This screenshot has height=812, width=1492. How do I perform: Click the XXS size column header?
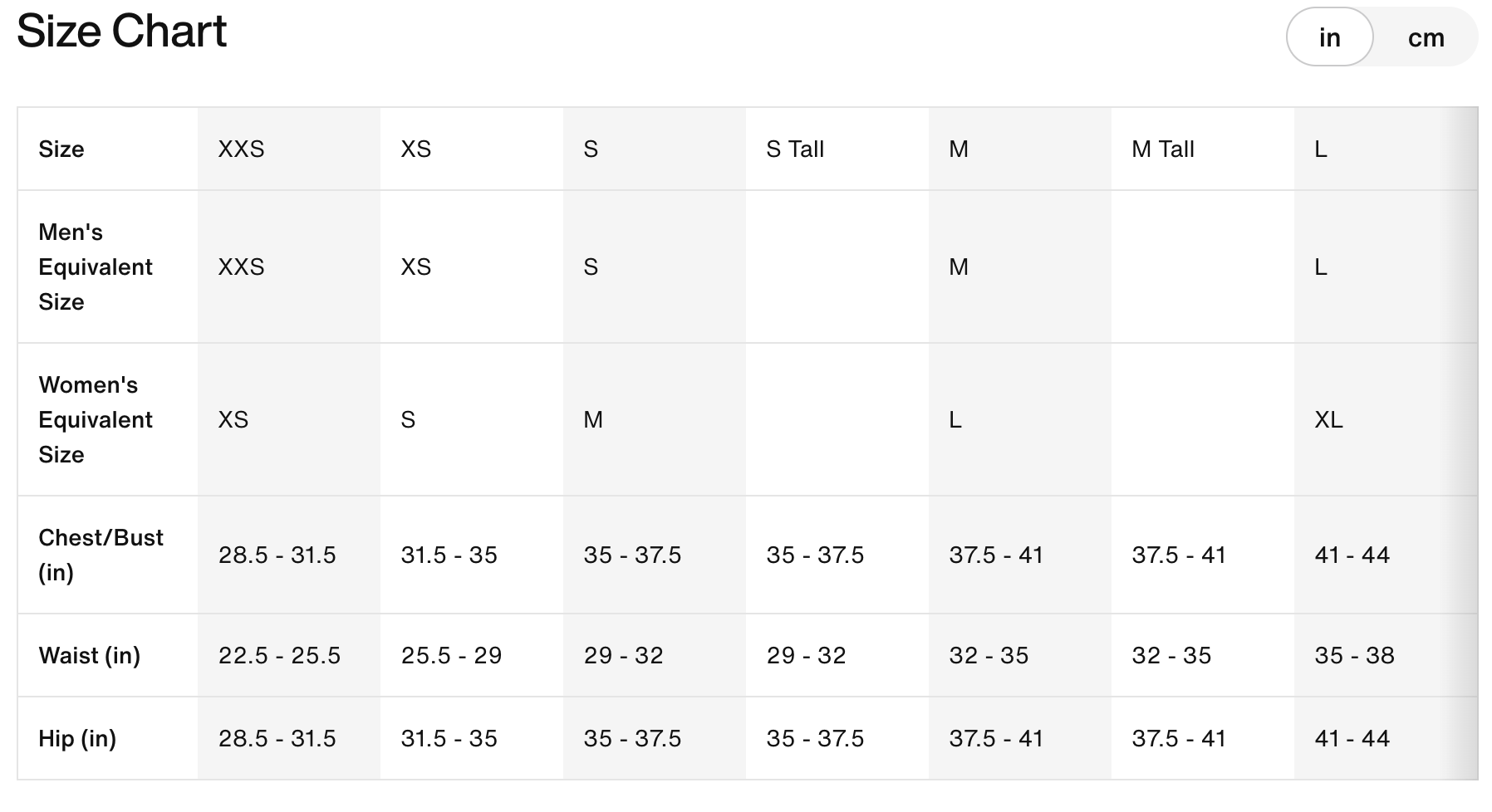tap(241, 149)
